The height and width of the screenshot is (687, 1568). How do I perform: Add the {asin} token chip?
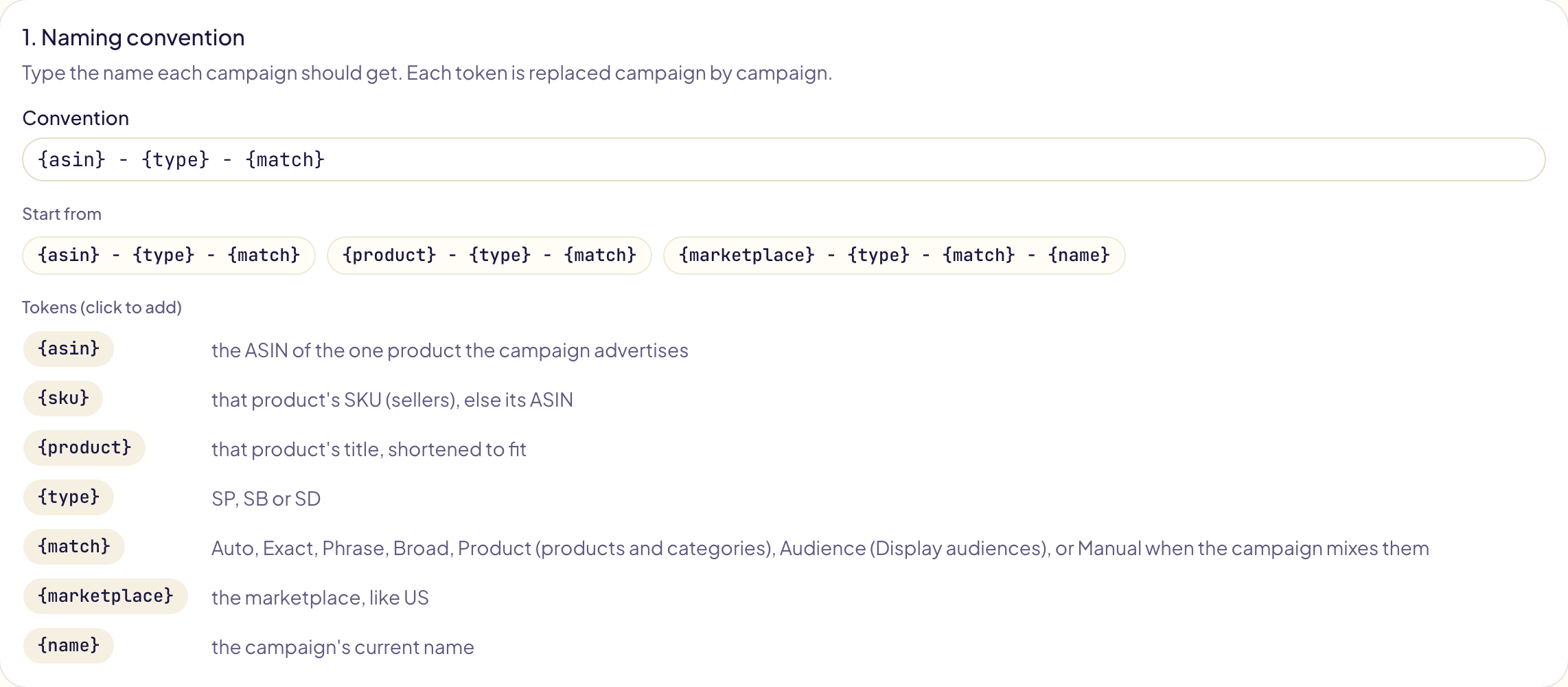(69, 349)
